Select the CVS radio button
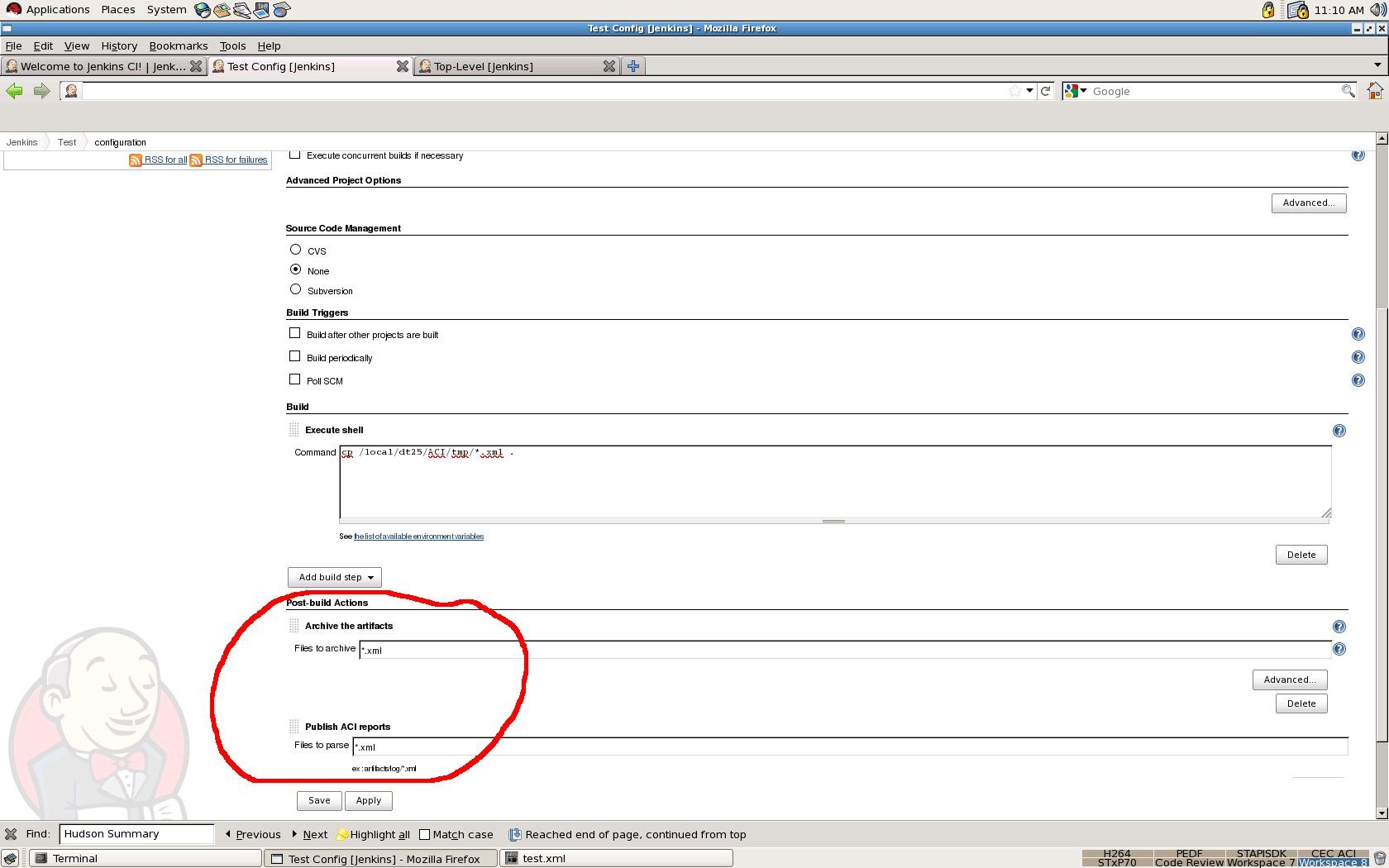Screen dimensions: 1389x868 [295, 249]
